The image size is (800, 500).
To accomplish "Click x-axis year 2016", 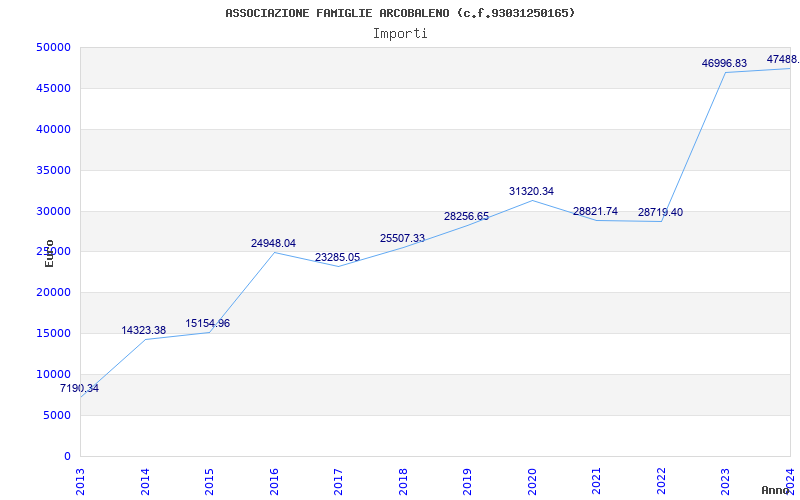I will [274, 481].
